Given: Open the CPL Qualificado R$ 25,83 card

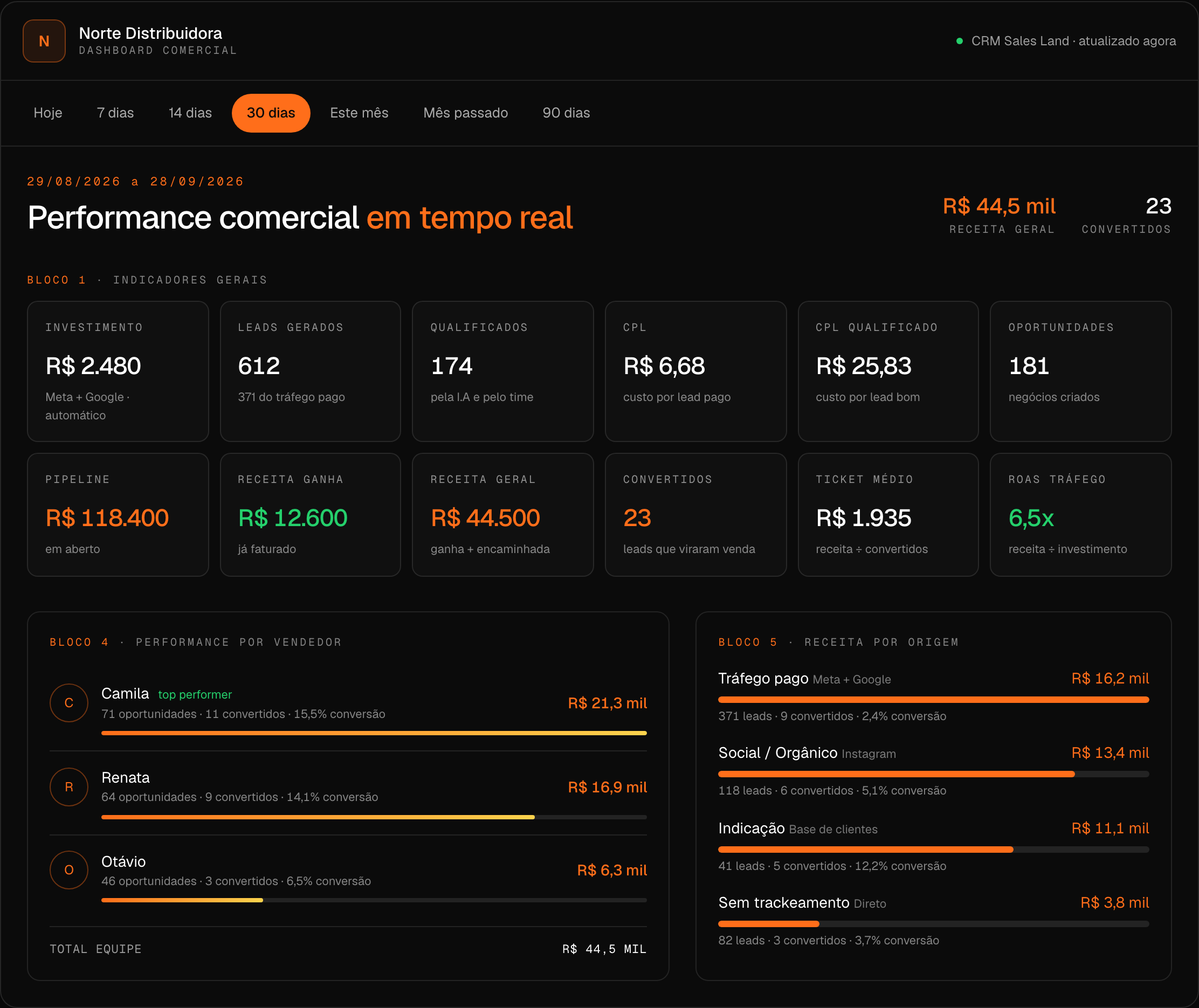Looking at the screenshot, I should pyautogui.click(x=888, y=371).
